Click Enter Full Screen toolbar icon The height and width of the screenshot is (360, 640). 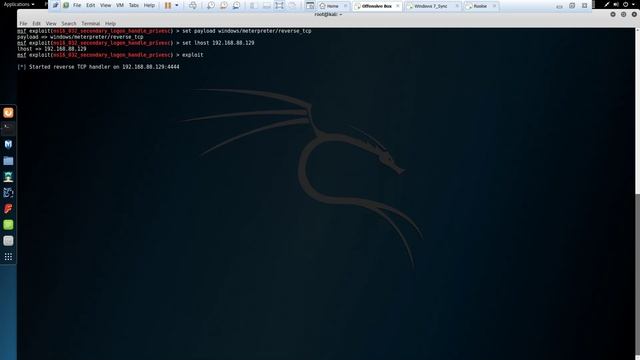(x=279, y=5)
